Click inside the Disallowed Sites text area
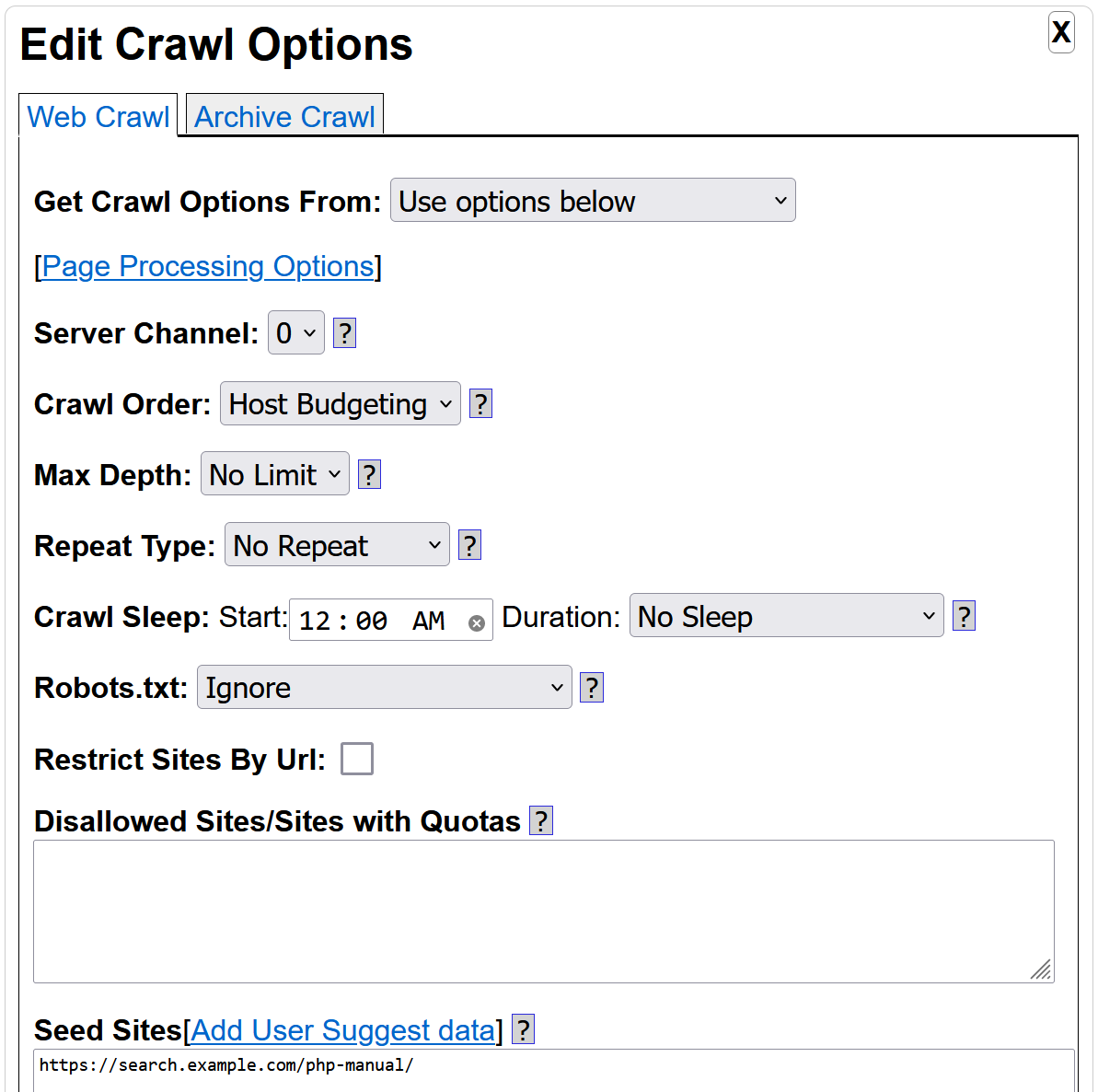This screenshot has height=1092, width=1098. tap(543, 911)
